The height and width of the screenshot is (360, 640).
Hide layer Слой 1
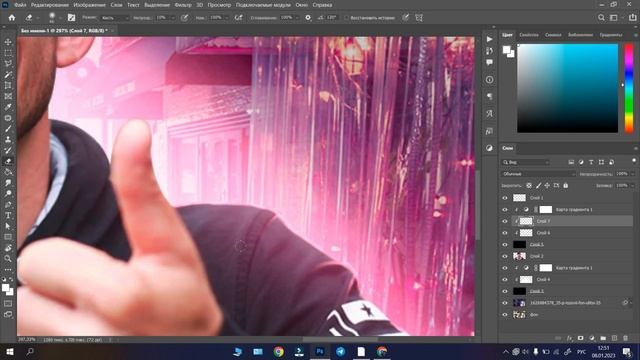pyautogui.click(x=505, y=198)
